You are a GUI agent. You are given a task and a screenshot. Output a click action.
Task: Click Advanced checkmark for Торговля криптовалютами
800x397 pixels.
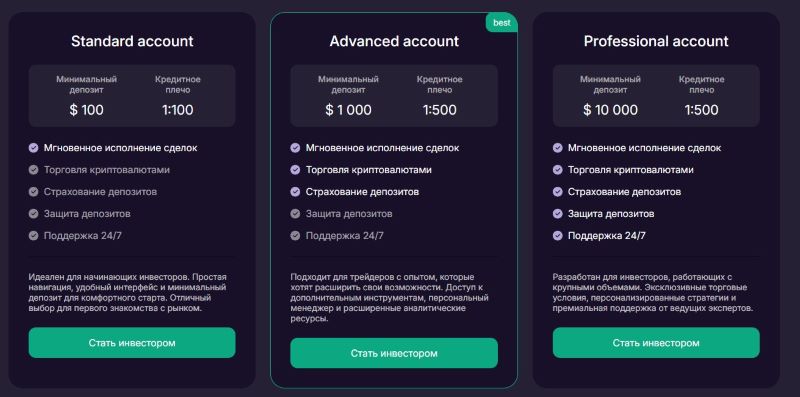click(295, 170)
